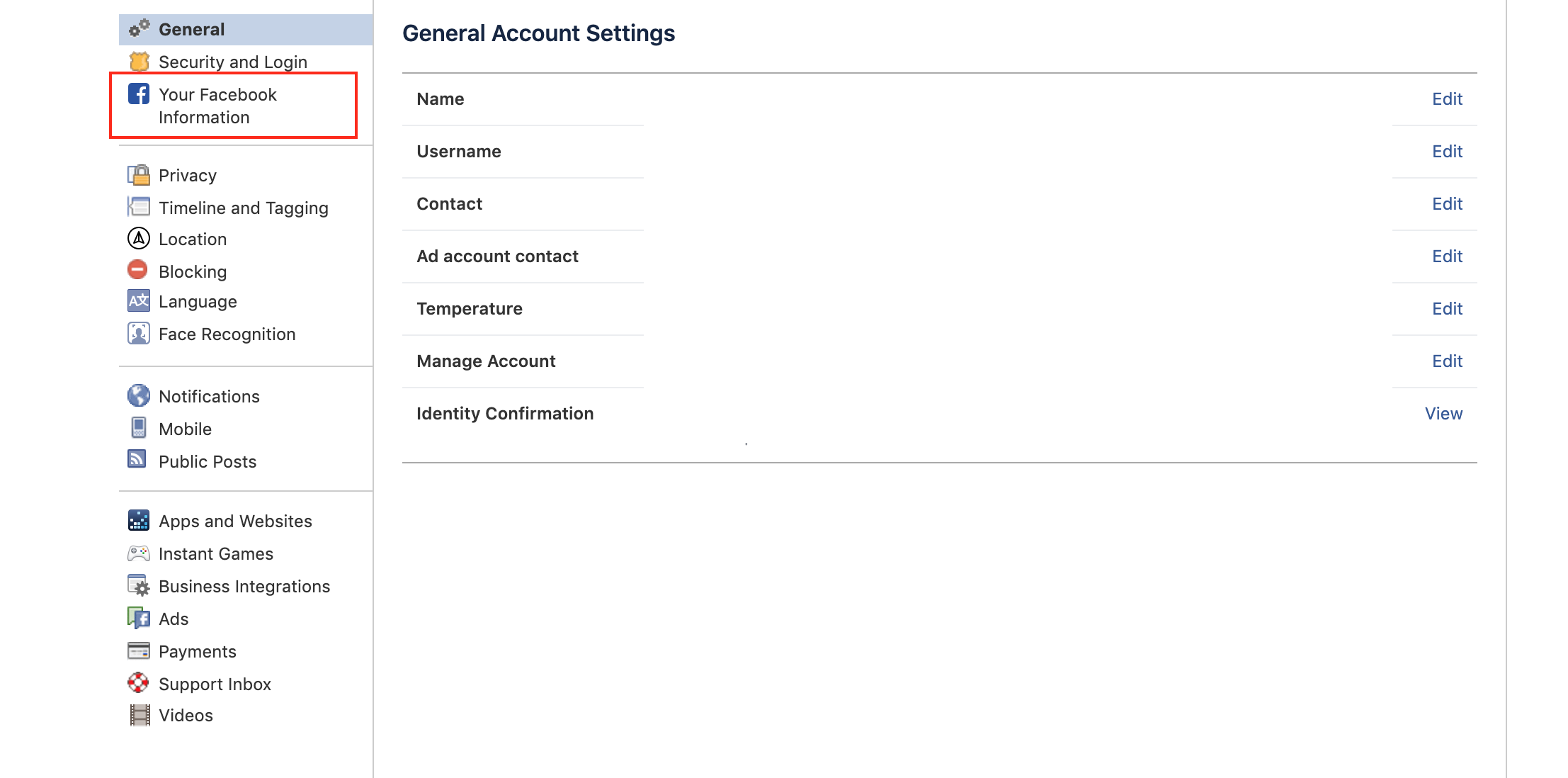Click the Facebook logo icon in sidebar
This screenshot has height=778, width=1568.
pyautogui.click(x=139, y=94)
